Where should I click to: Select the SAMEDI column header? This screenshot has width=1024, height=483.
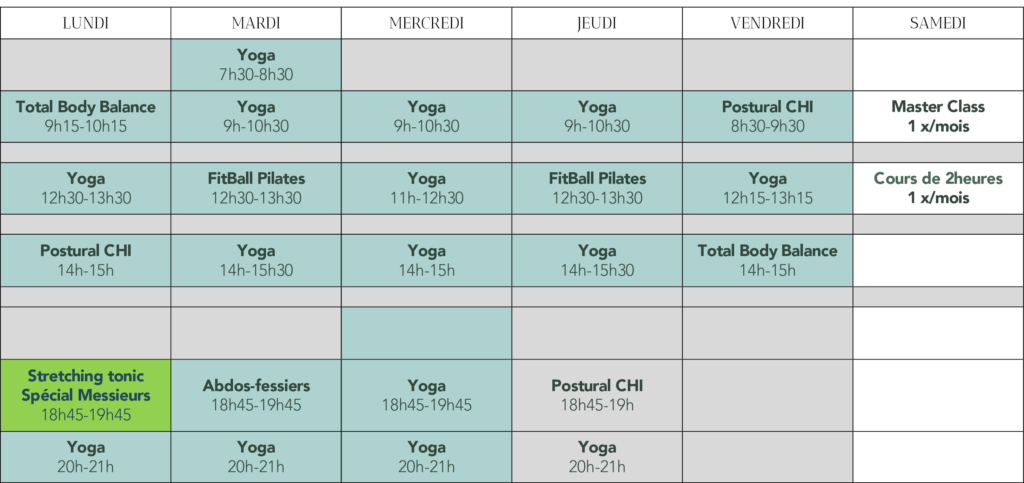(938, 23)
